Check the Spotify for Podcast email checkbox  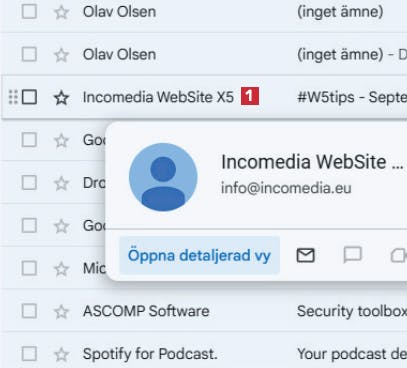pyautogui.click(x=29, y=354)
